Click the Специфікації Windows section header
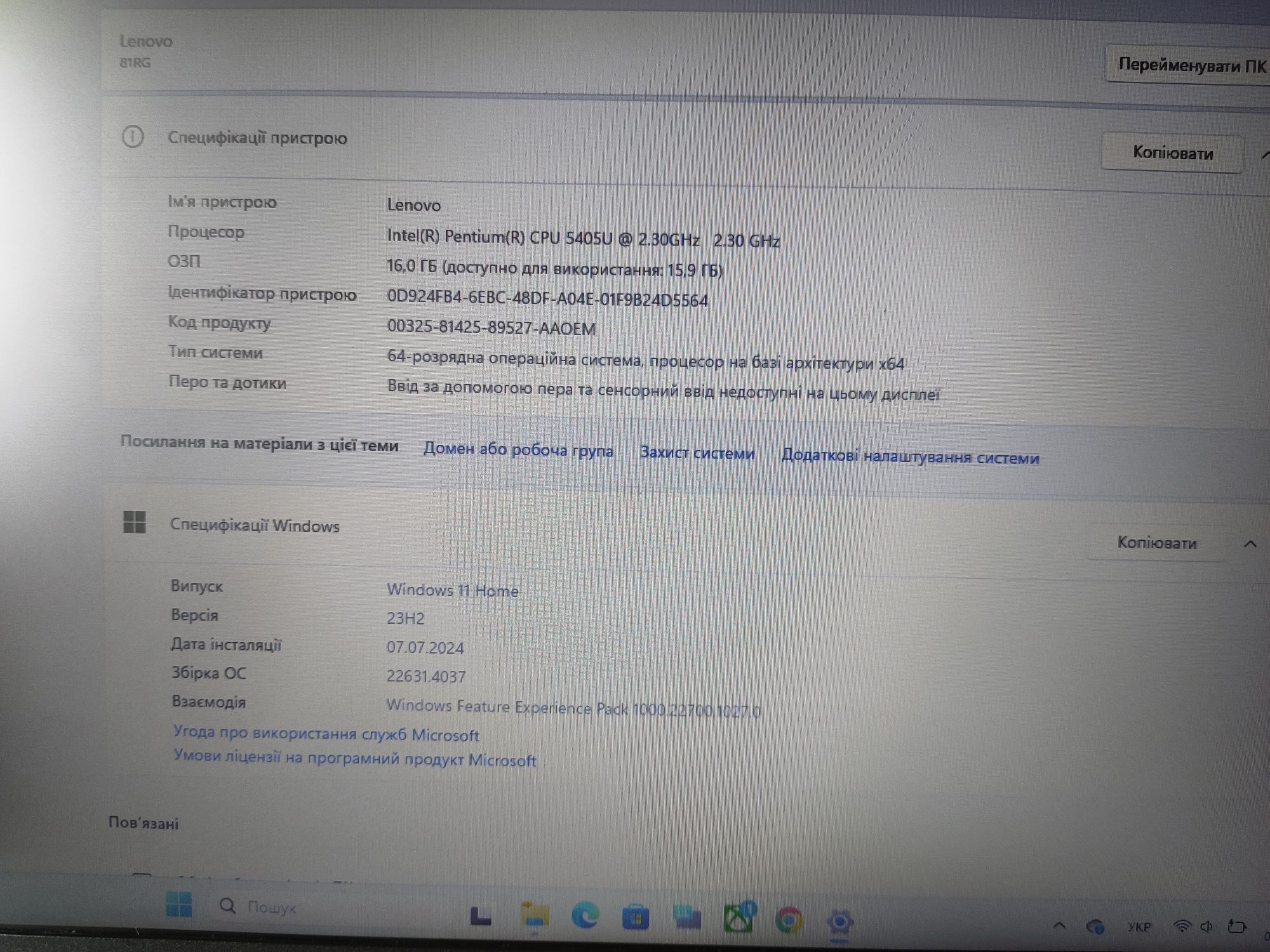This screenshot has height=952, width=1270. [x=254, y=526]
